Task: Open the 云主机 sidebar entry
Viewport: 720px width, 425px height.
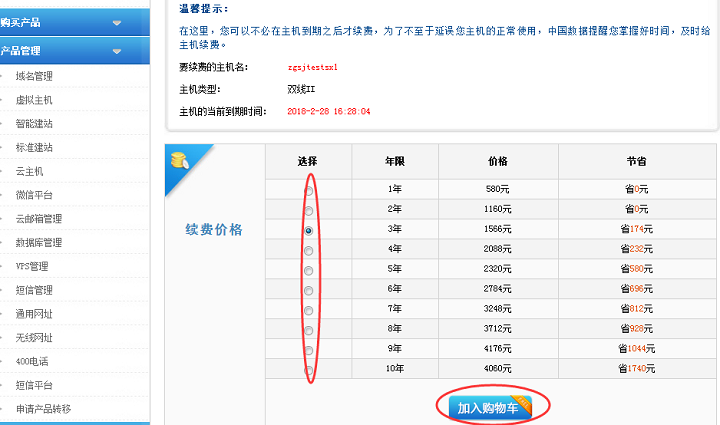Action: coord(29,171)
